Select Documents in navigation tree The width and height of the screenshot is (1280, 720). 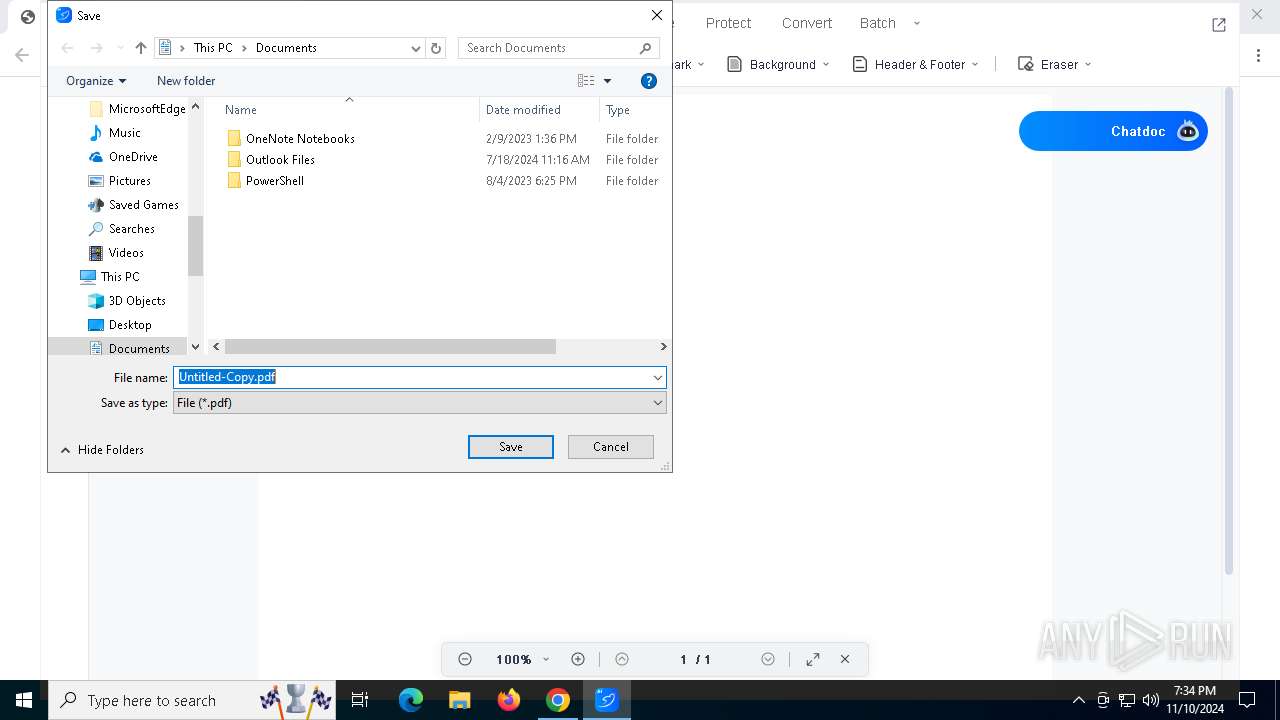tap(130, 349)
